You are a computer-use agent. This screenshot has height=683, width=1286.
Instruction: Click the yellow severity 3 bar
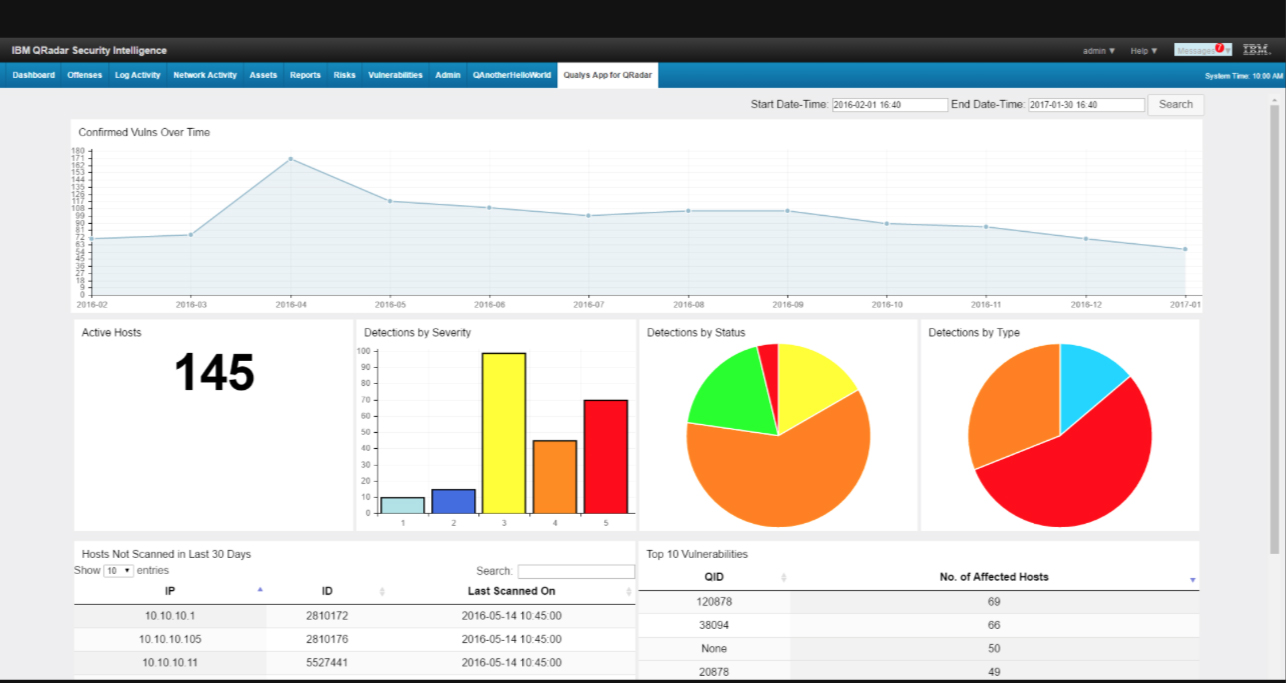pos(503,432)
